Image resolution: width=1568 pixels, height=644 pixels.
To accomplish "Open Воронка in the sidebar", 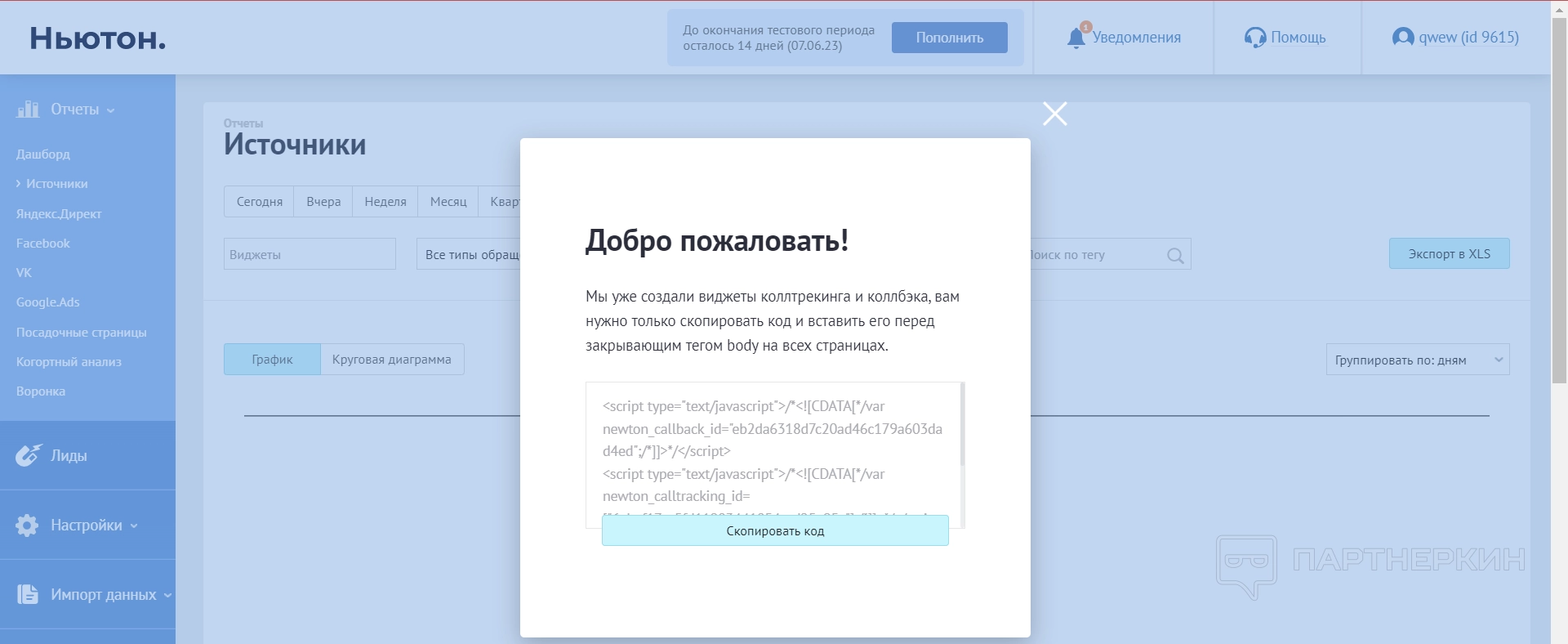I will point(41,391).
